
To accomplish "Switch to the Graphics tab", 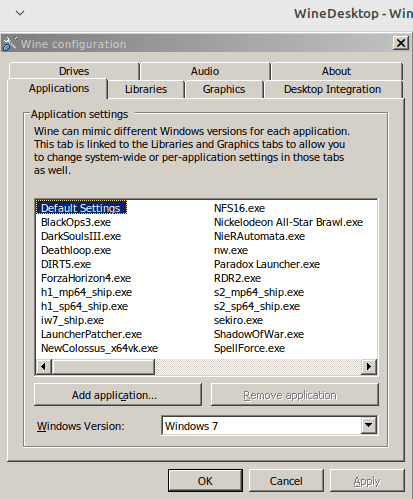I will tap(224, 89).
